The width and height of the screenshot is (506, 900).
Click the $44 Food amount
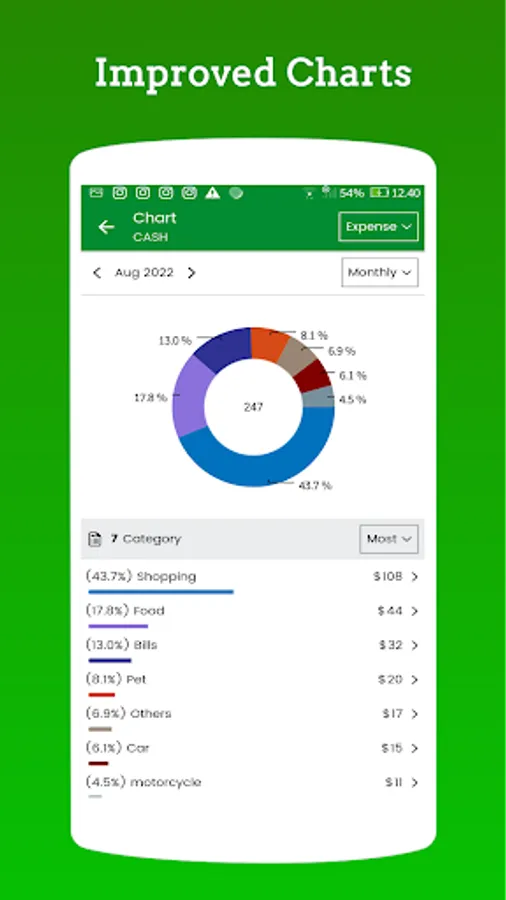click(x=390, y=611)
